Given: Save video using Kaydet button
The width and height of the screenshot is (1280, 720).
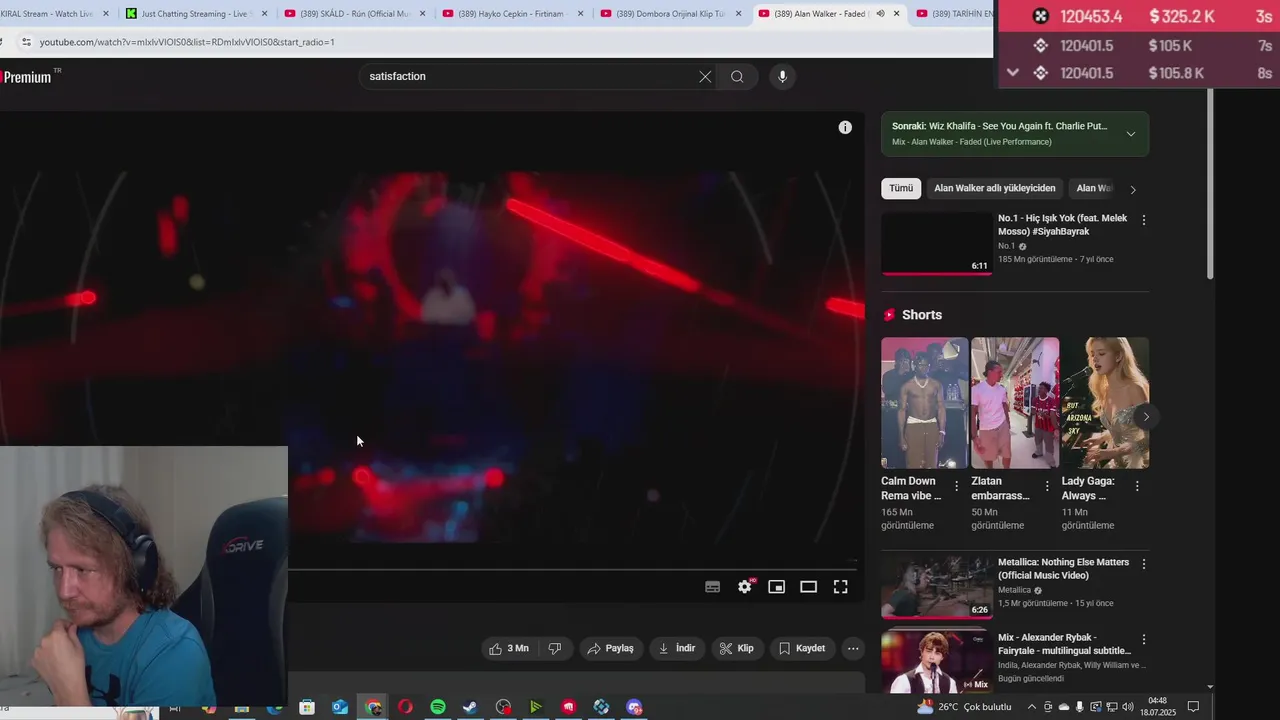Looking at the screenshot, I should point(802,648).
